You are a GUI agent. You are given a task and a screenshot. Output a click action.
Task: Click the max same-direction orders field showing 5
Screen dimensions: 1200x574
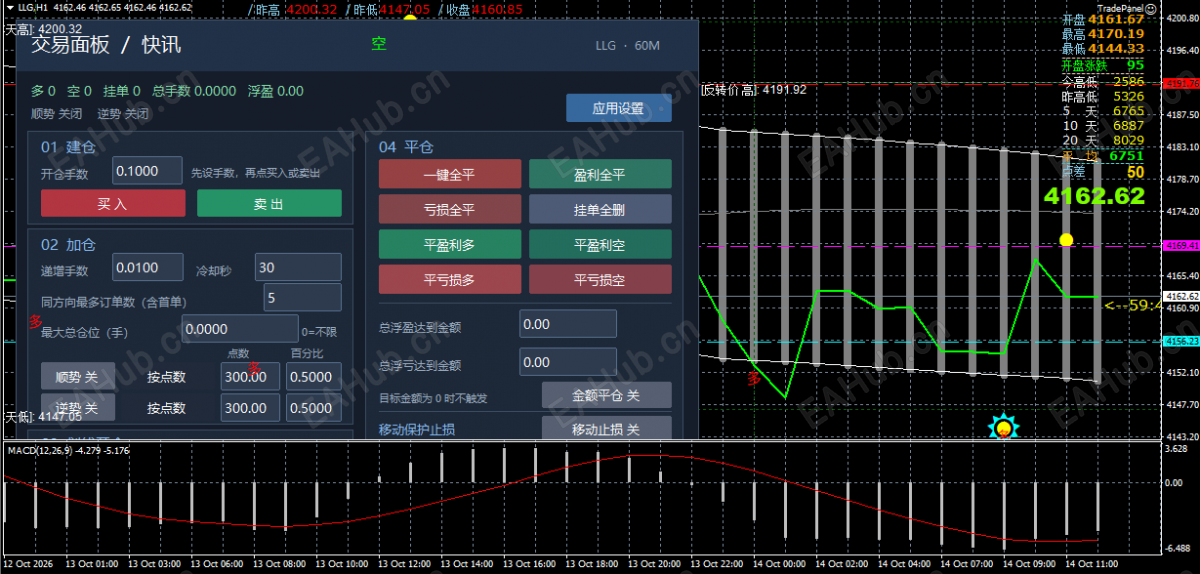[x=302, y=298]
